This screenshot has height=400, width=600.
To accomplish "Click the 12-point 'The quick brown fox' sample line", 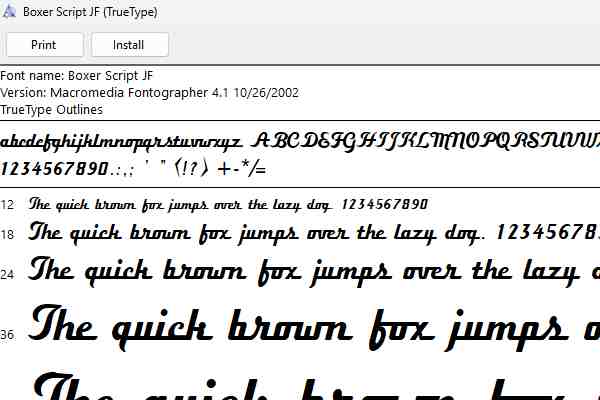I will pos(228,205).
